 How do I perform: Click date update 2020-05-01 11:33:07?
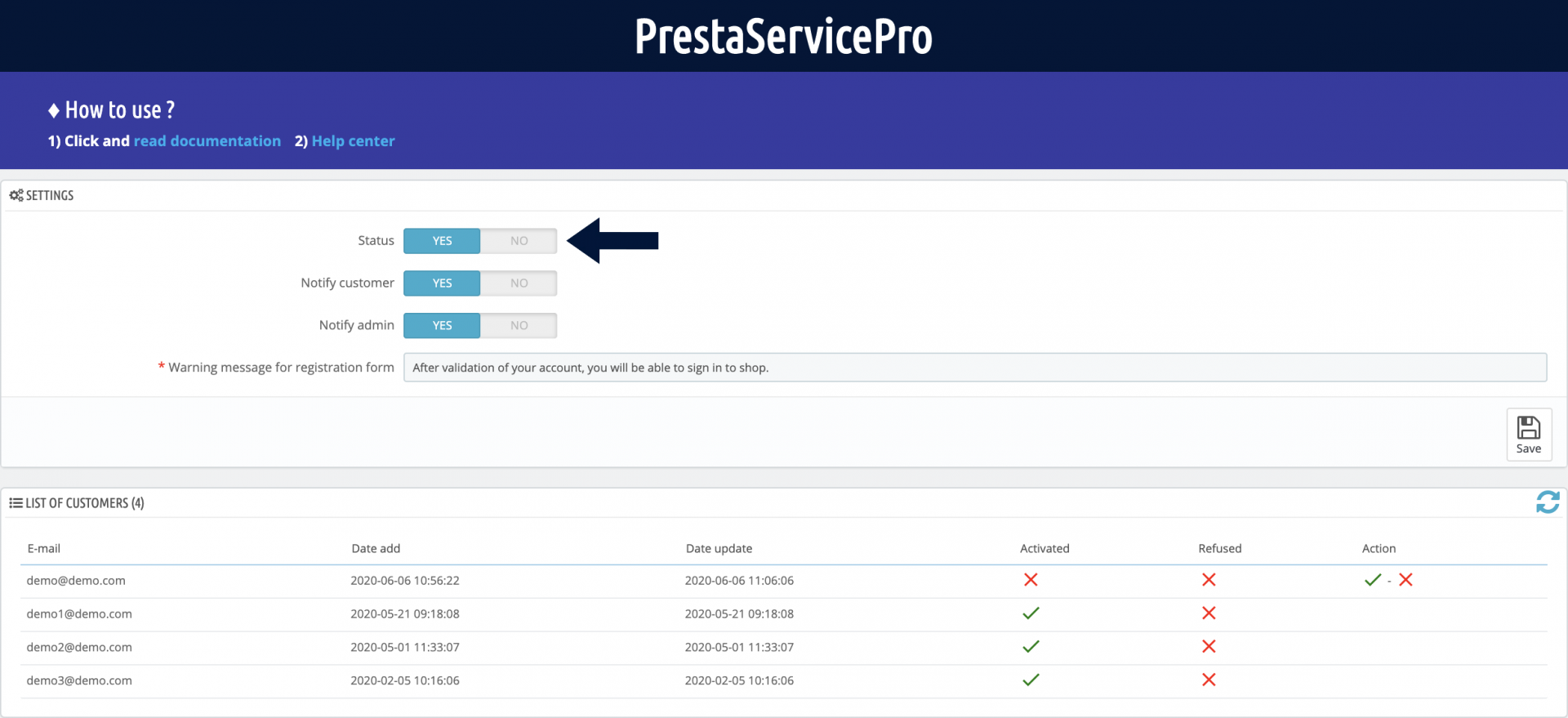click(739, 648)
